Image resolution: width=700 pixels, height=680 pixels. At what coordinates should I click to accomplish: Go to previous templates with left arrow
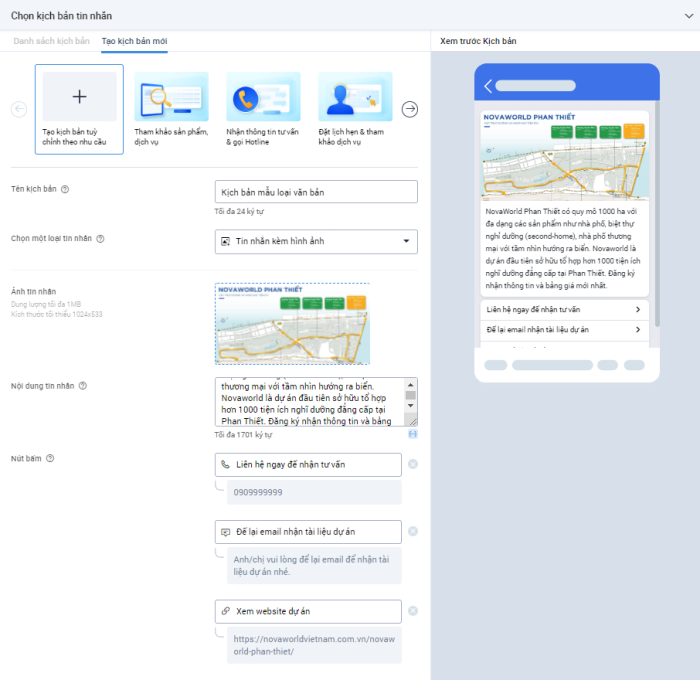point(19,109)
